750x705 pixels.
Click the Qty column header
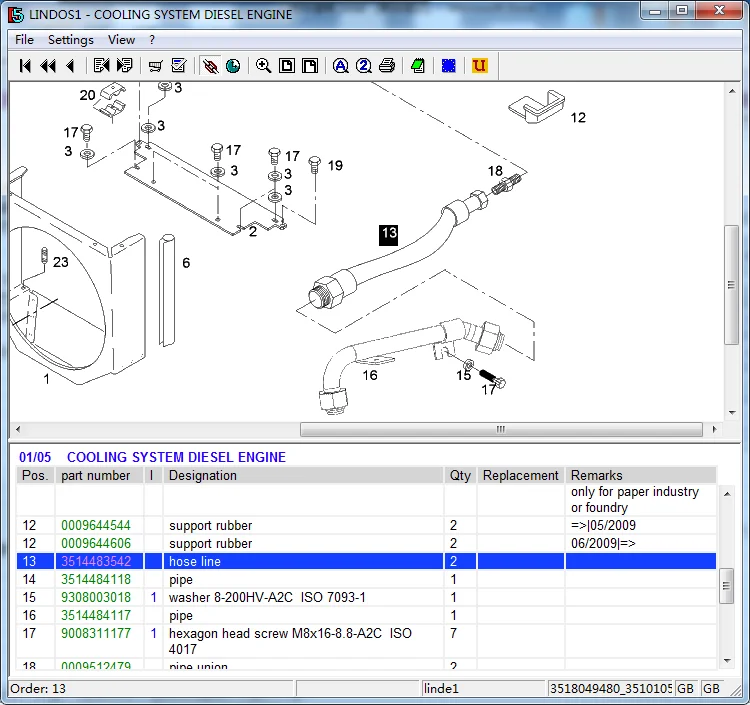[460, 475]
